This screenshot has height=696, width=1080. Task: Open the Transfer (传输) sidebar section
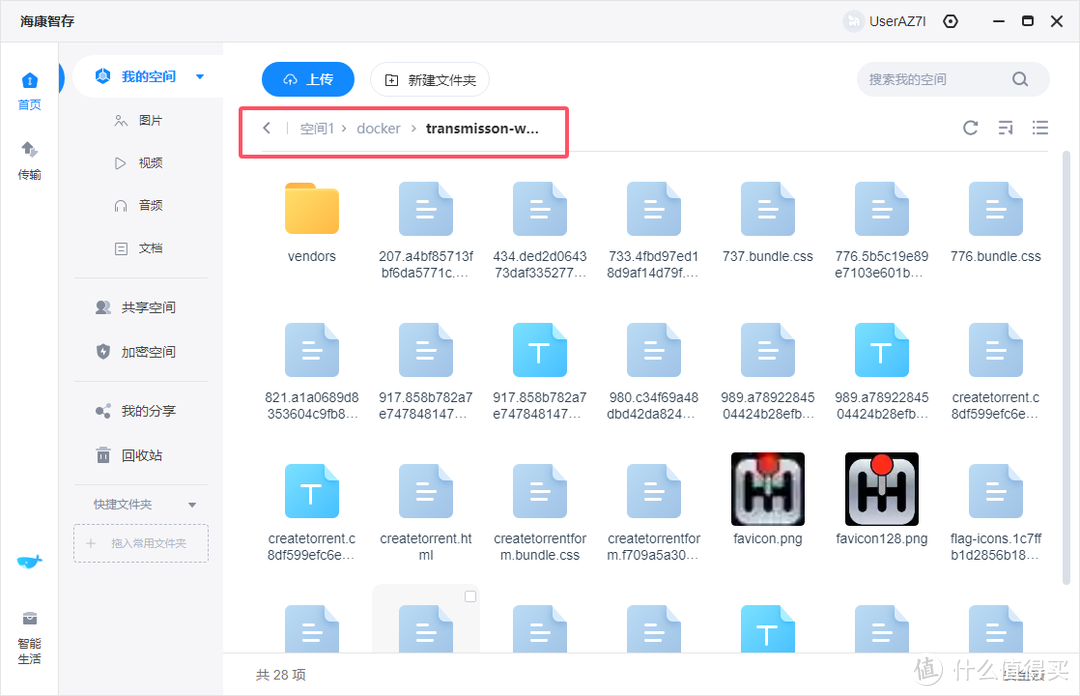29,160
